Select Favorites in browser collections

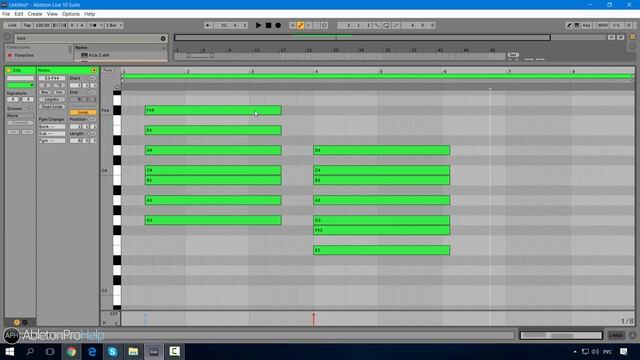click(24, 55)
